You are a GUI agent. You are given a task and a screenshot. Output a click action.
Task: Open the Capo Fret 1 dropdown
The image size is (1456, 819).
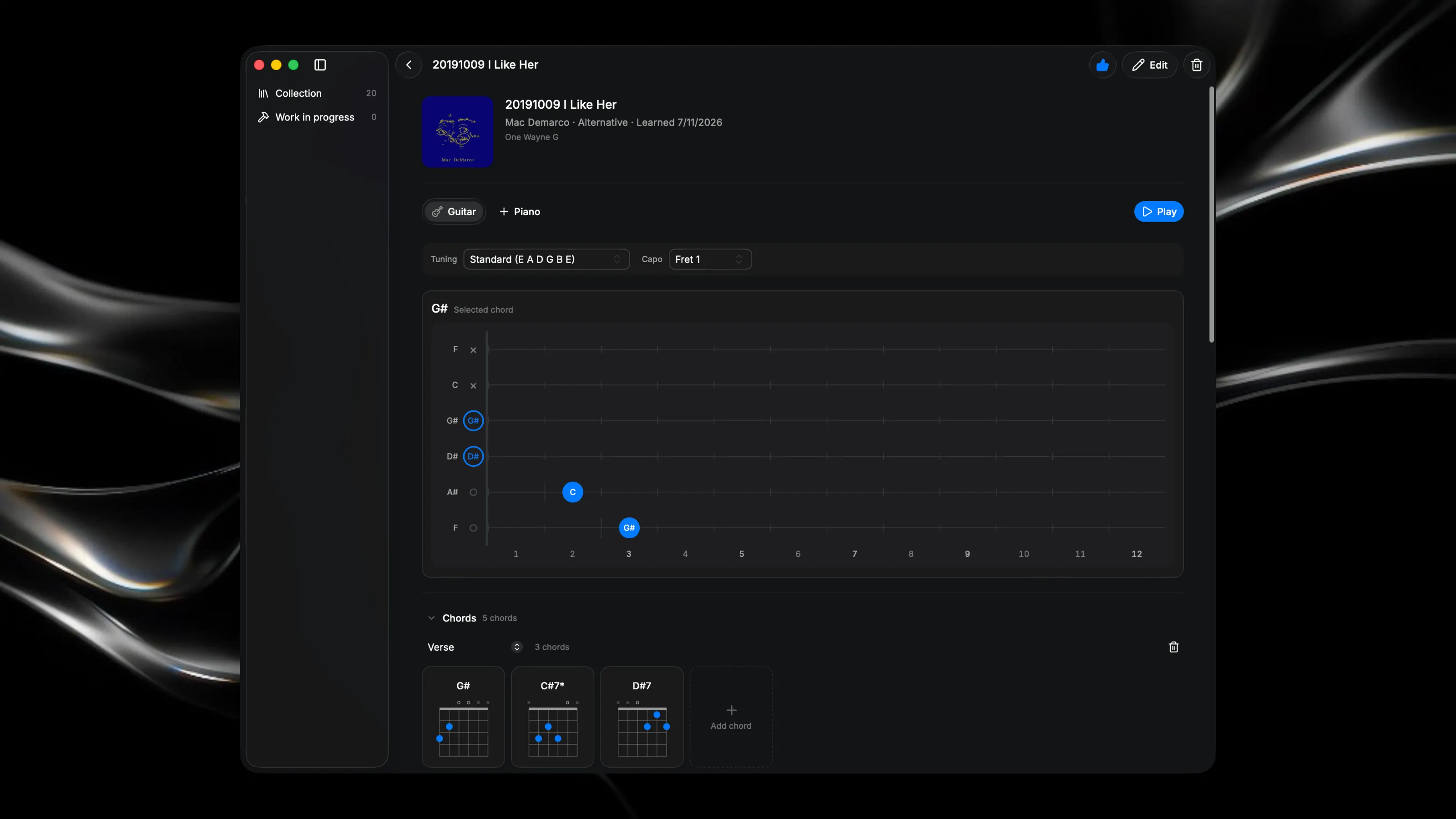point(710,259)
